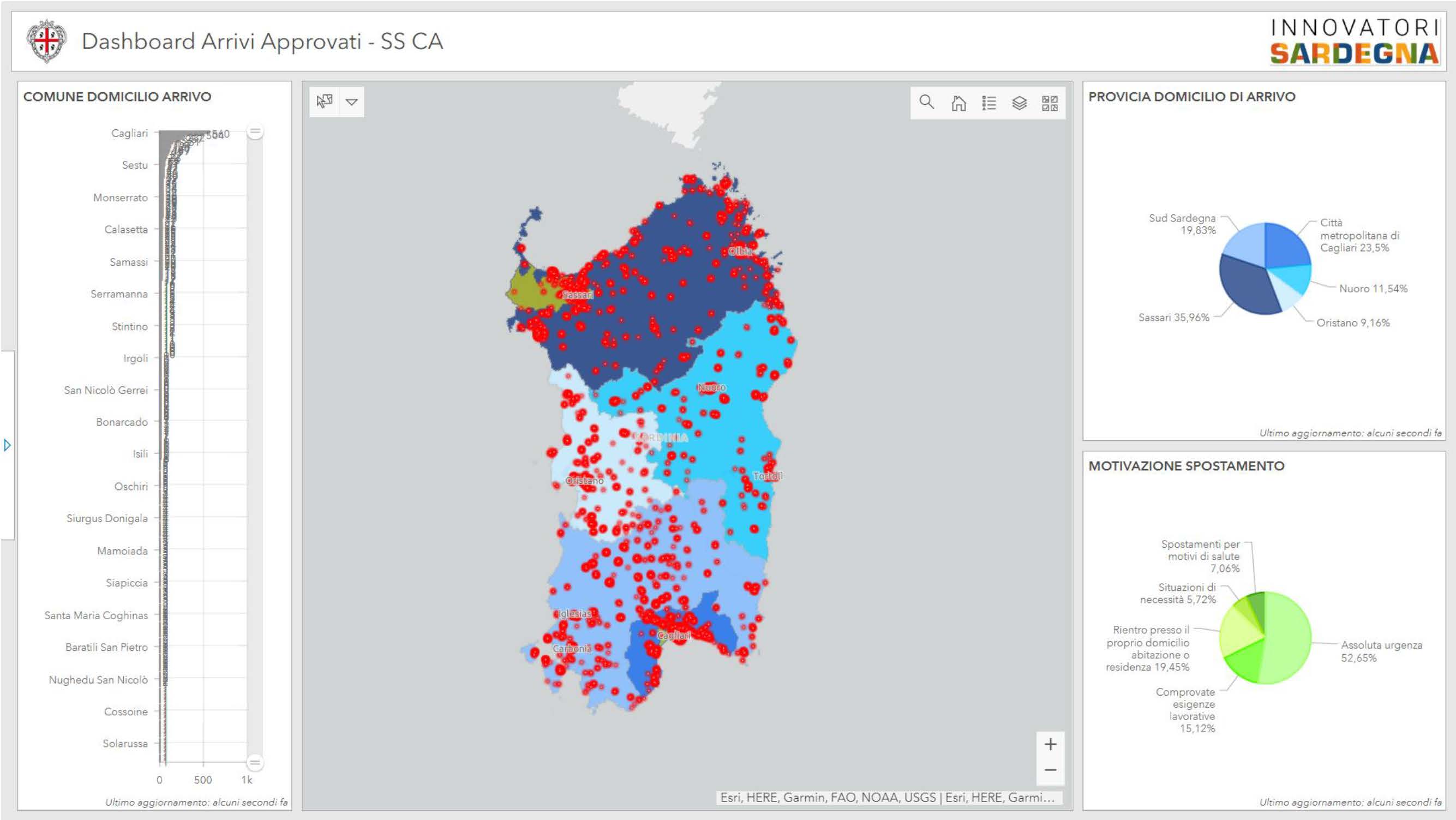Open the basemap gallery grid icon

pos(1050,103)
